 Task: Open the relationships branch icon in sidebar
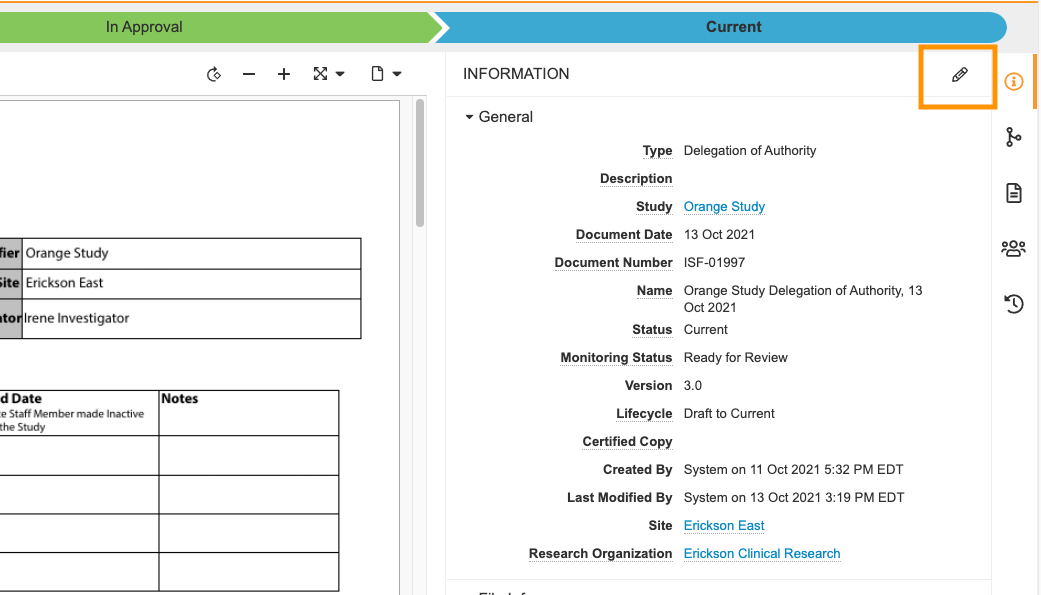point(1014,138)
